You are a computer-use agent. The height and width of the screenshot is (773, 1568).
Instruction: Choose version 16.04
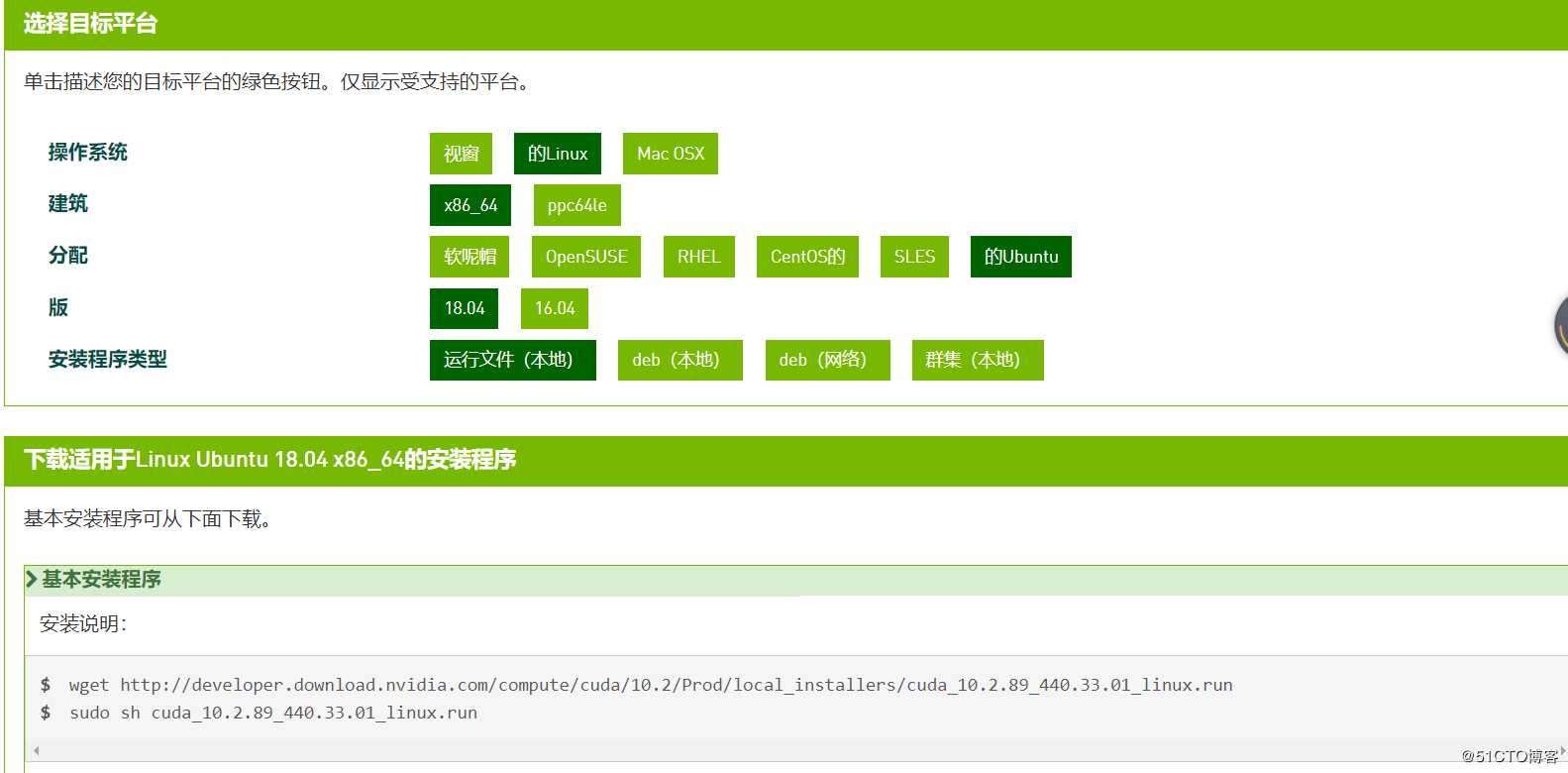click(x=555, y=308)
